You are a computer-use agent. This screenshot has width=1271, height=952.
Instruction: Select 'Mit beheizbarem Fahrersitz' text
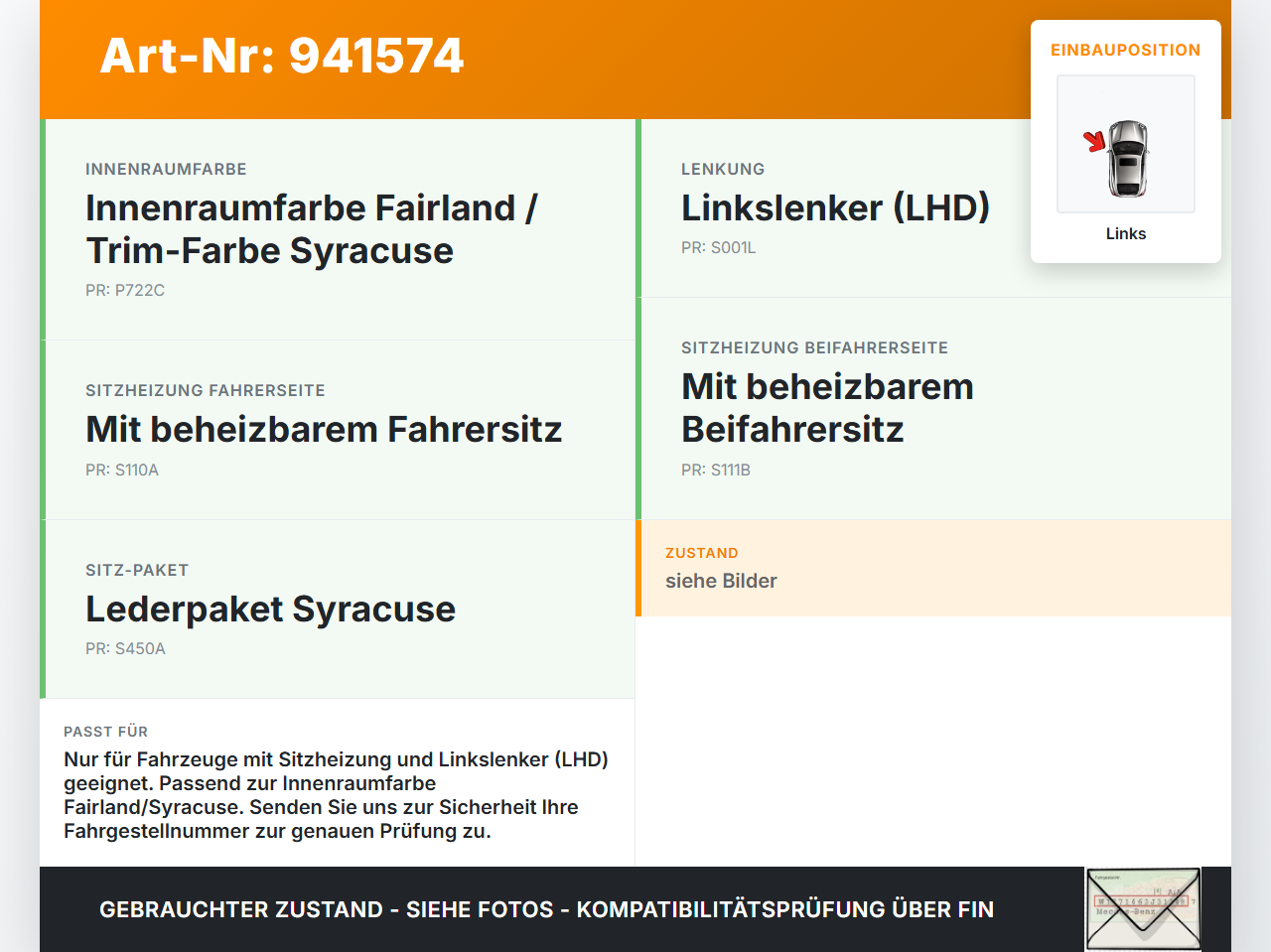(324, 430)
